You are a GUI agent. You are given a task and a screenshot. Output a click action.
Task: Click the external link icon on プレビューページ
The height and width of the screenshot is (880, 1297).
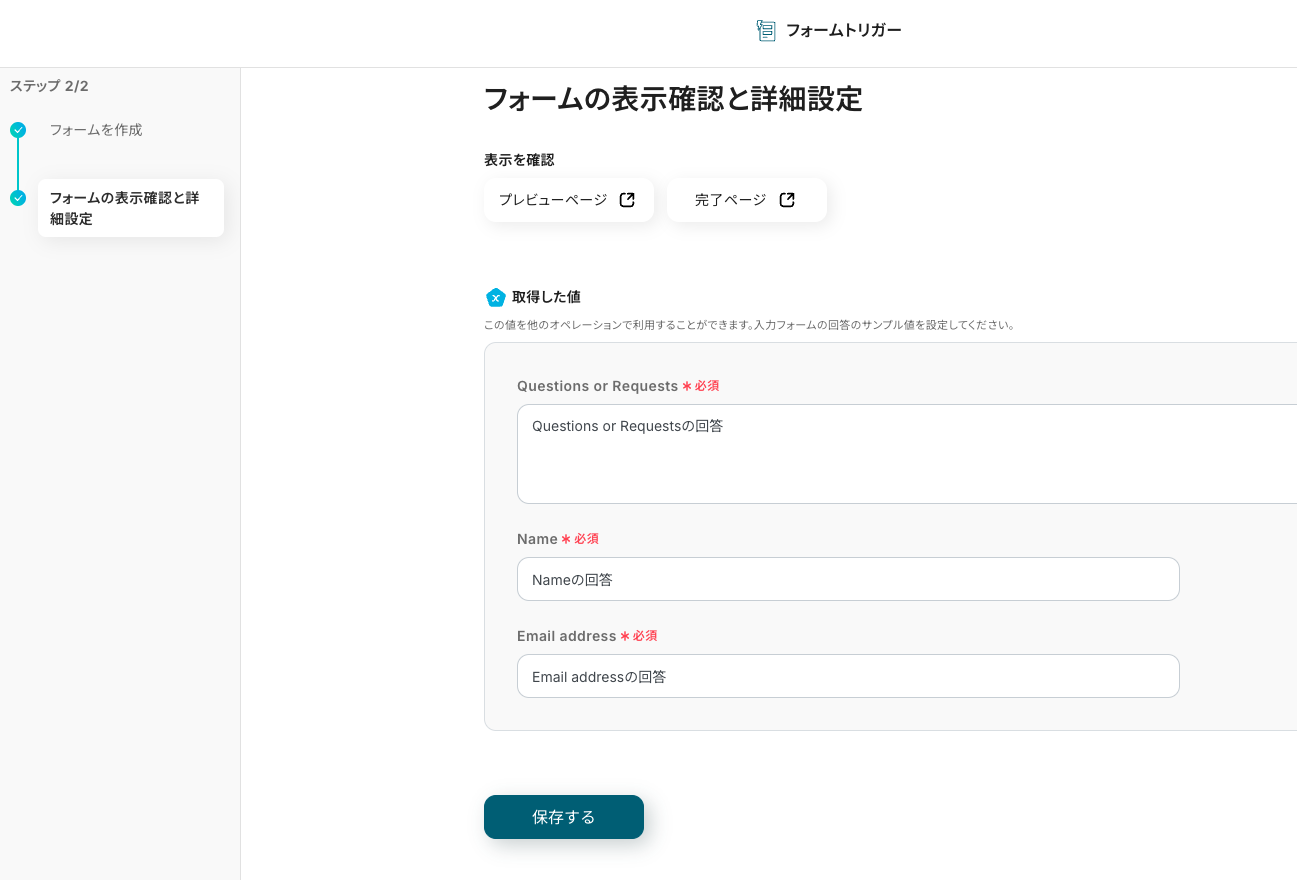pyautogui.click(x=627, y=200)
